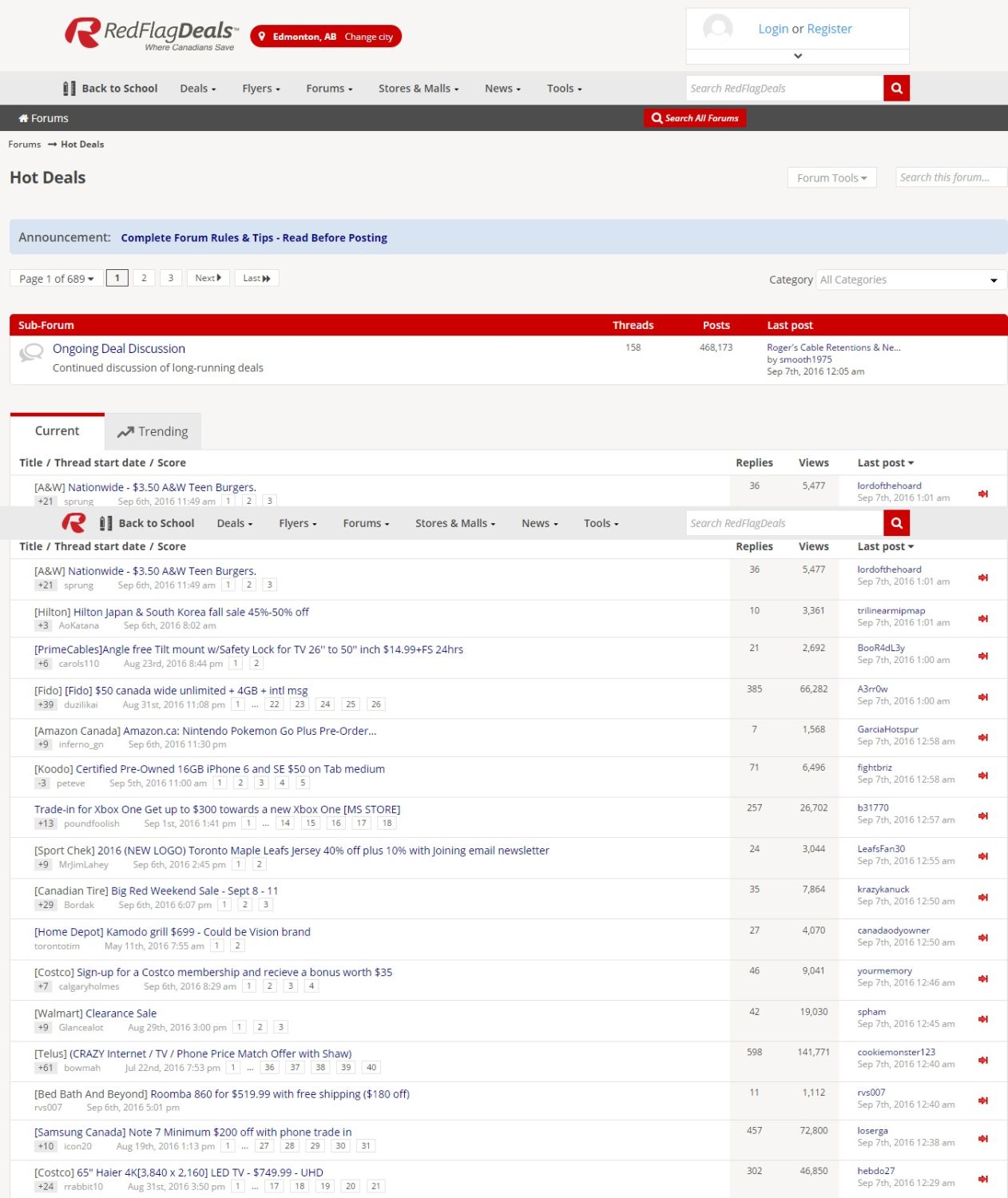Click the user avatar silhouette icon
This screenshot has width=1008, height=1198.
(x=716, y=29)
